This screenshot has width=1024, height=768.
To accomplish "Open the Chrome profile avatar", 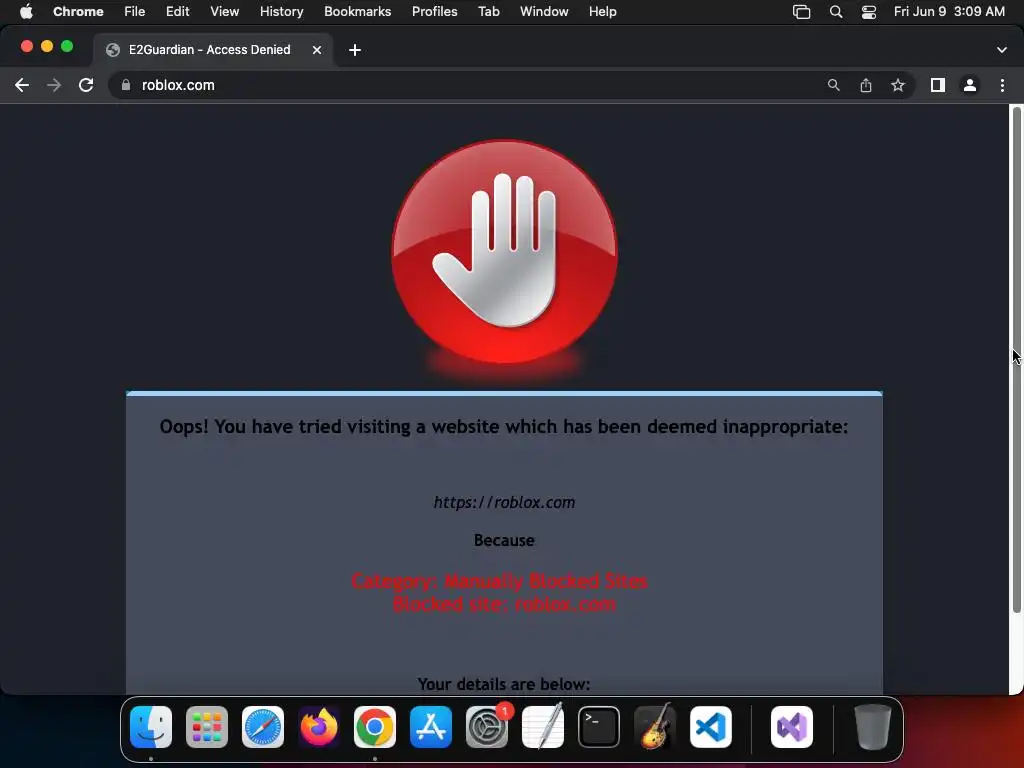I will point(970,85).
